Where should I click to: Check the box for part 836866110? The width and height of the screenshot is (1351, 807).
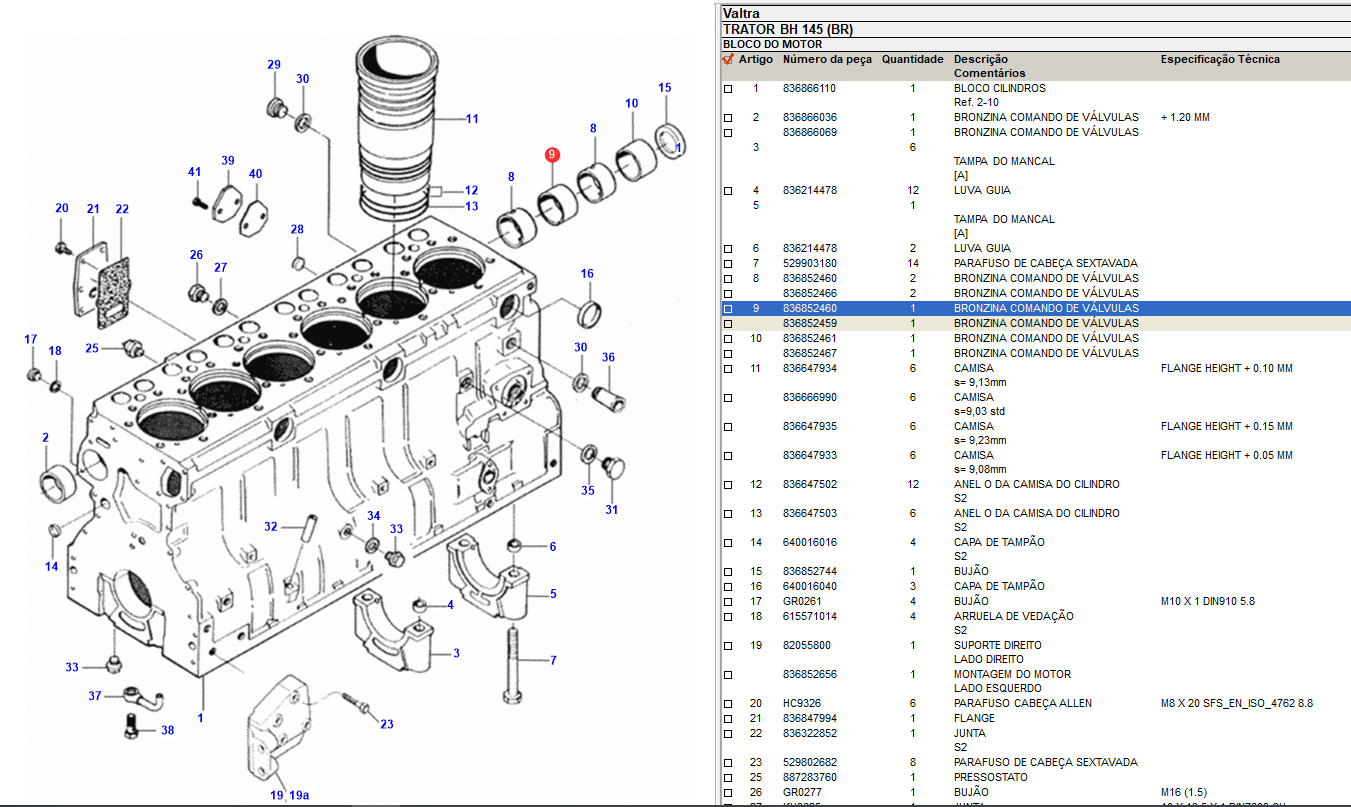[x=728, y=89]
